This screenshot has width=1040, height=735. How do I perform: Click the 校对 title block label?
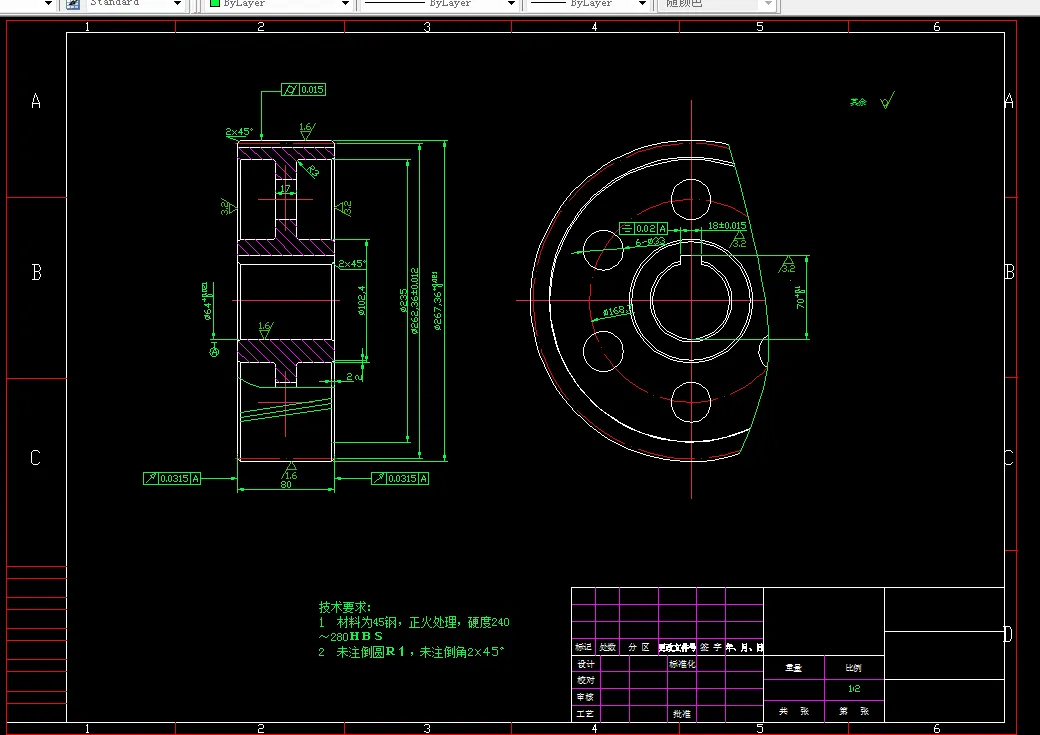coord(586,681)
